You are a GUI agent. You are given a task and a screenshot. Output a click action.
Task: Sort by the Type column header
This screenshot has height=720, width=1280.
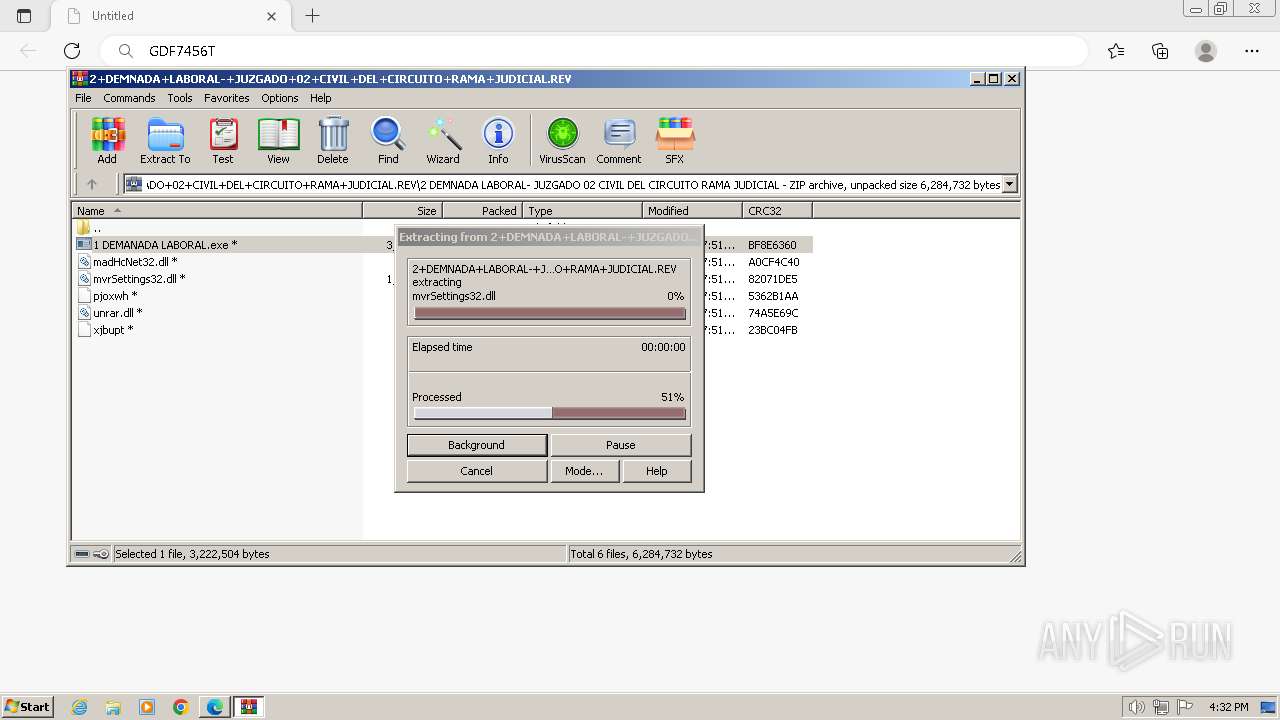click(582, 211)
